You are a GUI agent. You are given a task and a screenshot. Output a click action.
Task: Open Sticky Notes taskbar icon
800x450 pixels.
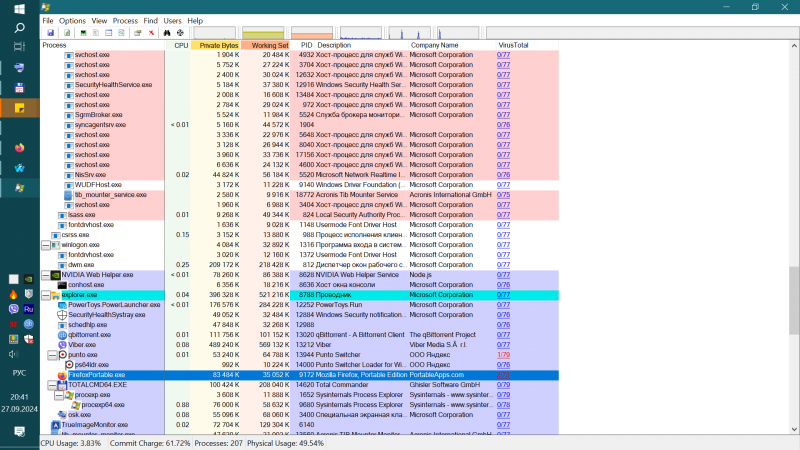point(19,108)
